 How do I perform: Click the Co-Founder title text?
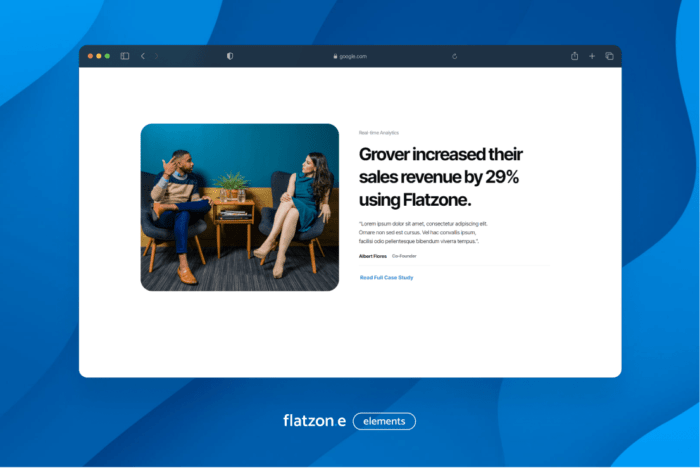tap(404, 256)
